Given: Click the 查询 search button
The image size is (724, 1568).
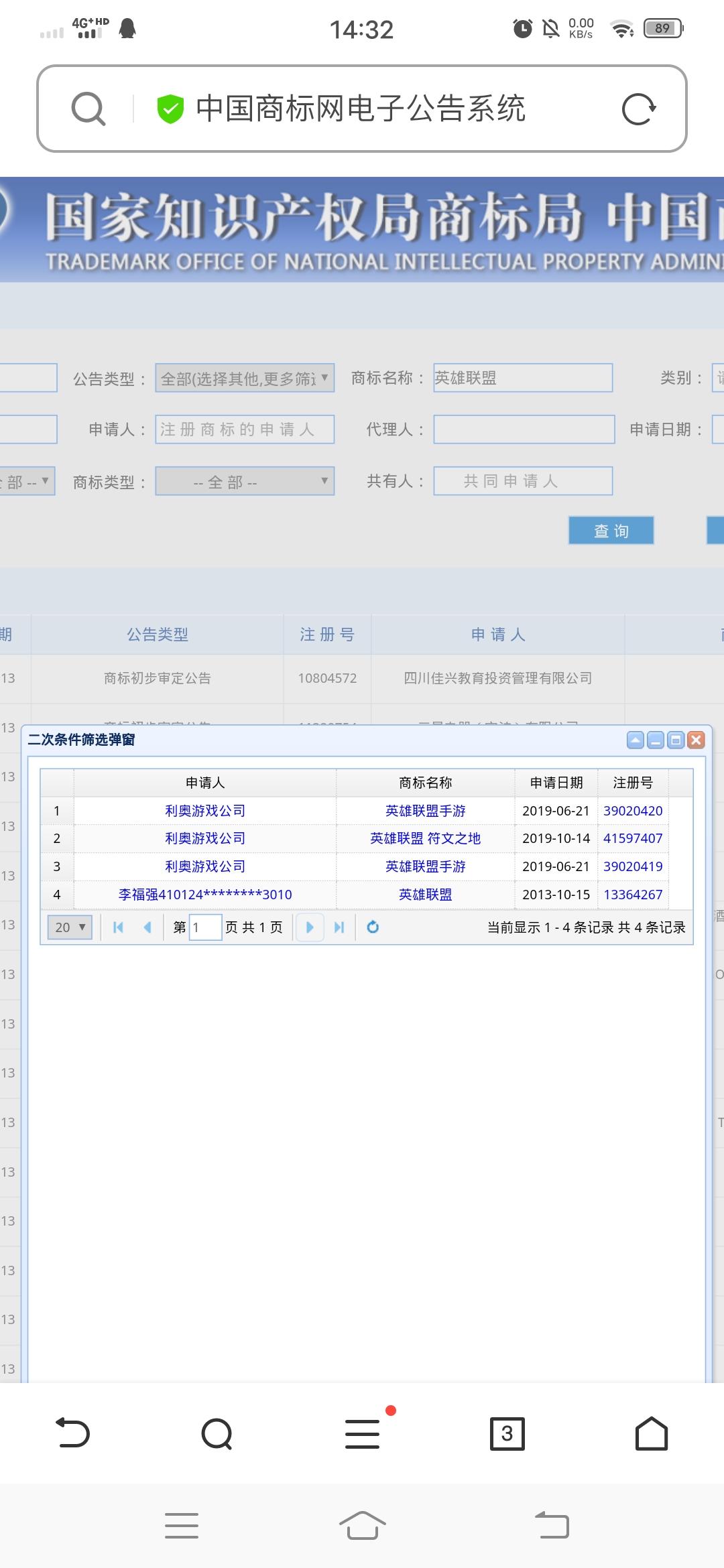Looking at the screenshot, I should click(611, 531).
